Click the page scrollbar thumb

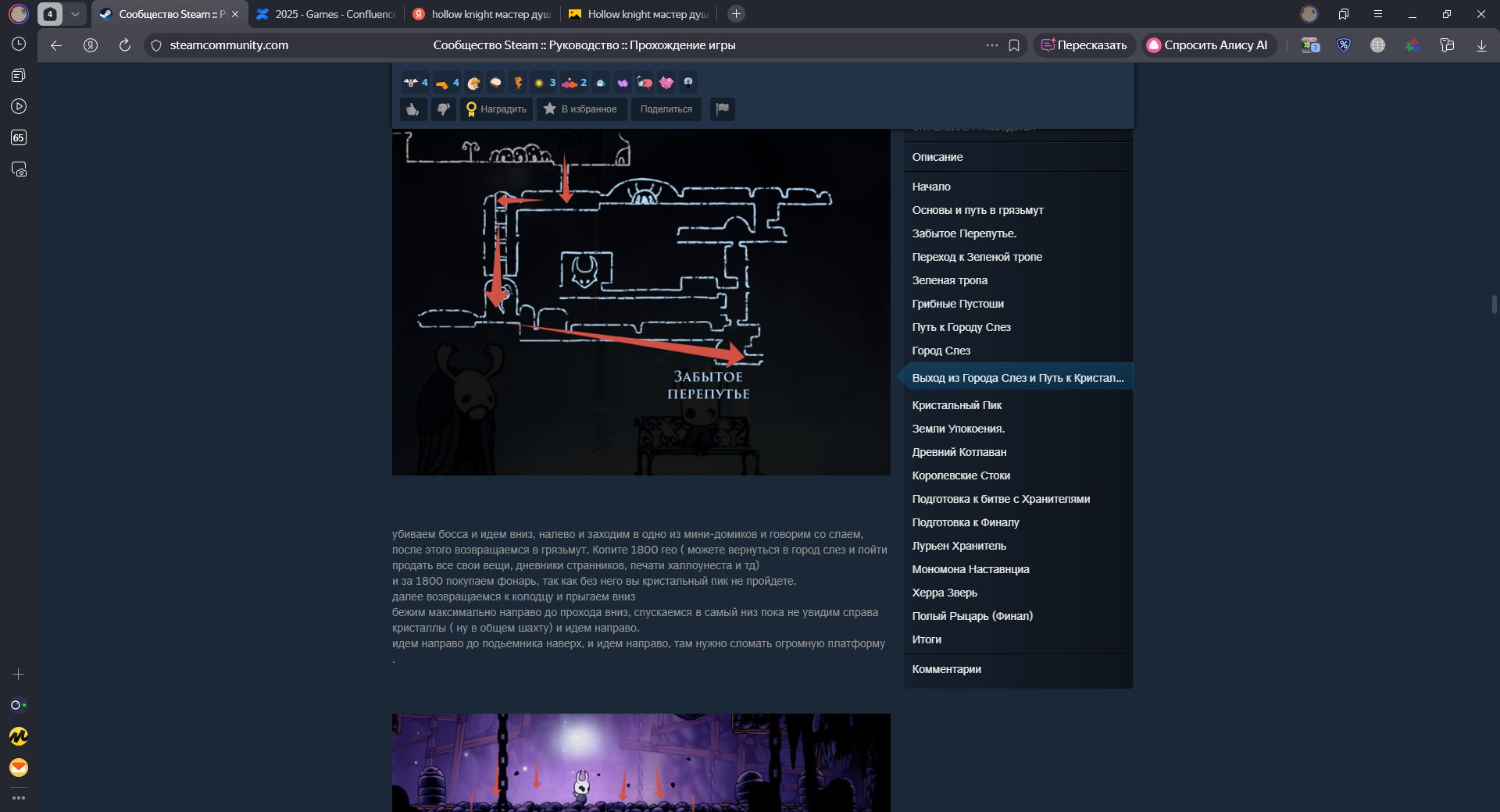coord(1494,304)
